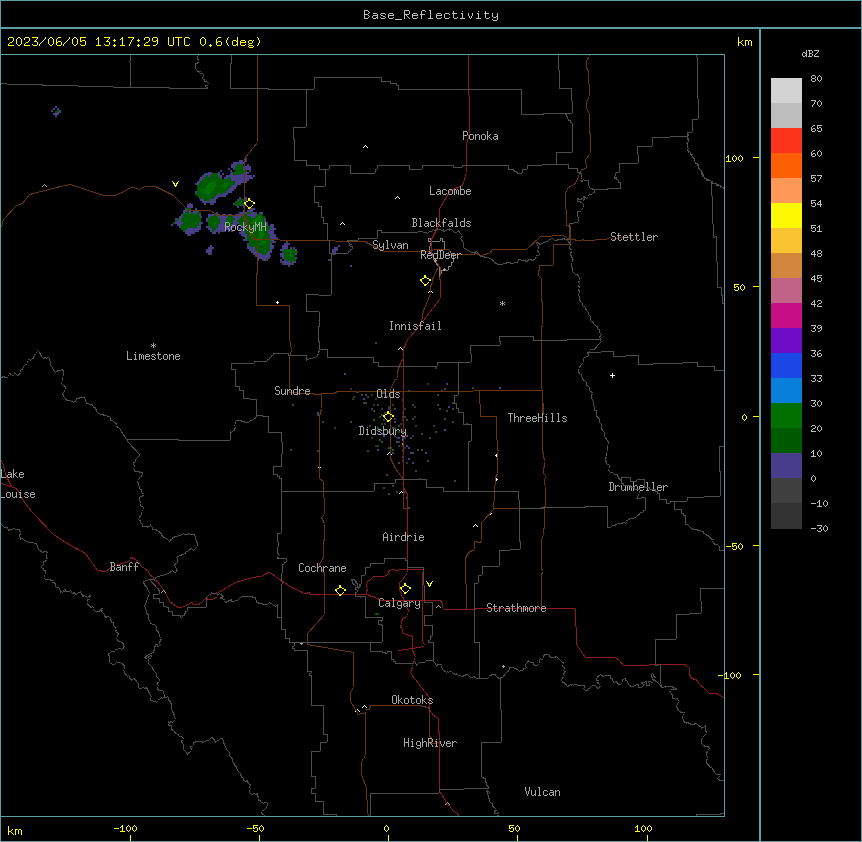The height and width of the screenshot is (842, 862).
Task: Click the purple 36-39 dBZ legend swatch
Action: [786, 341]
